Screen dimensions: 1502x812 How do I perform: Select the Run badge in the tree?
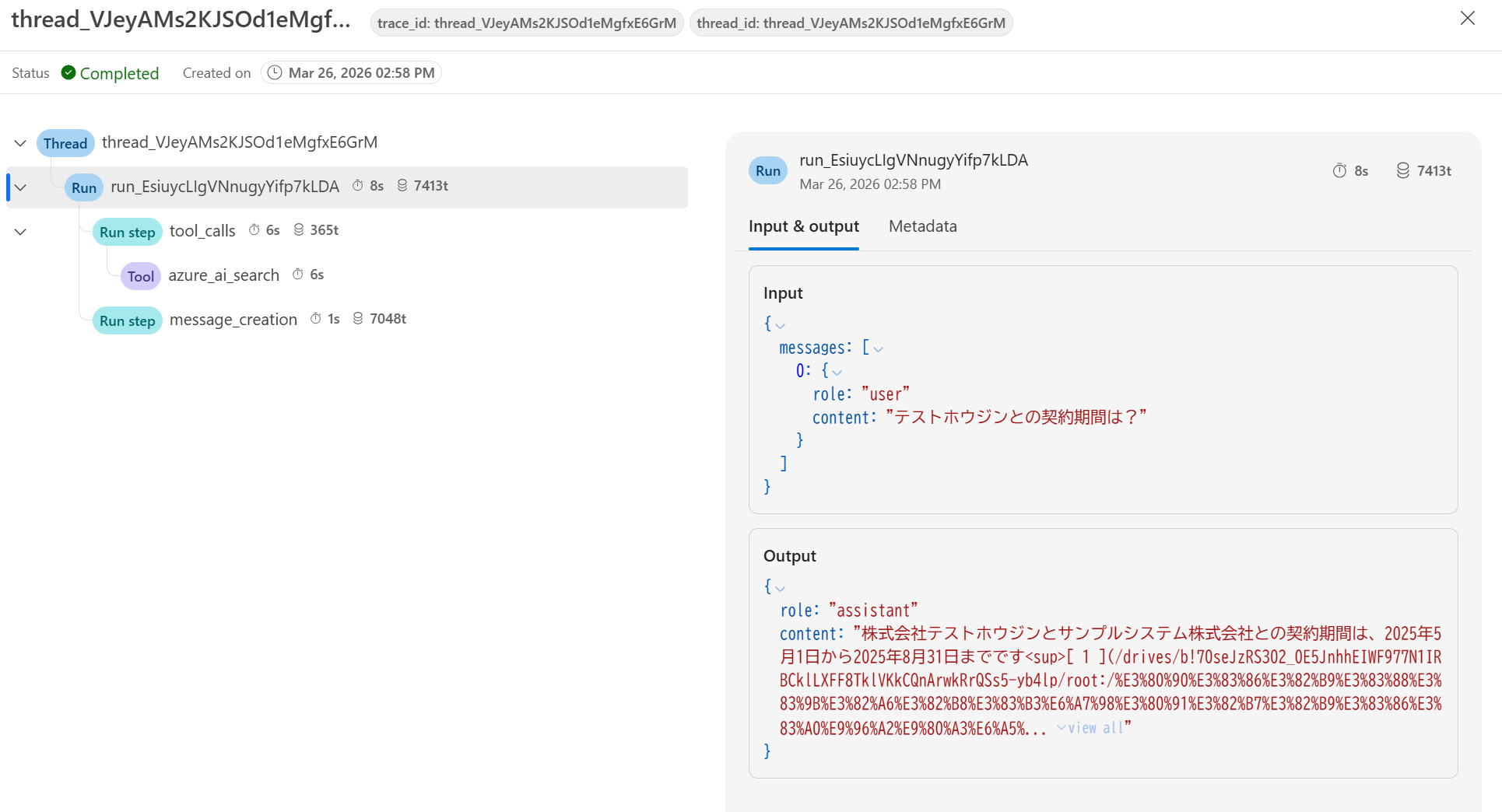coord(84,187)
